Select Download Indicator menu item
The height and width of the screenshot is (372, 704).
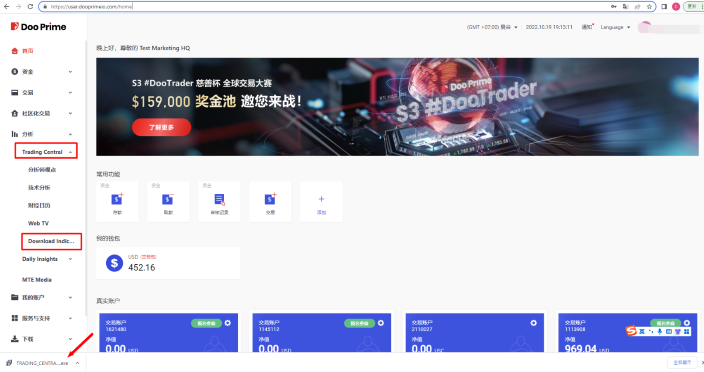(51, 241)
